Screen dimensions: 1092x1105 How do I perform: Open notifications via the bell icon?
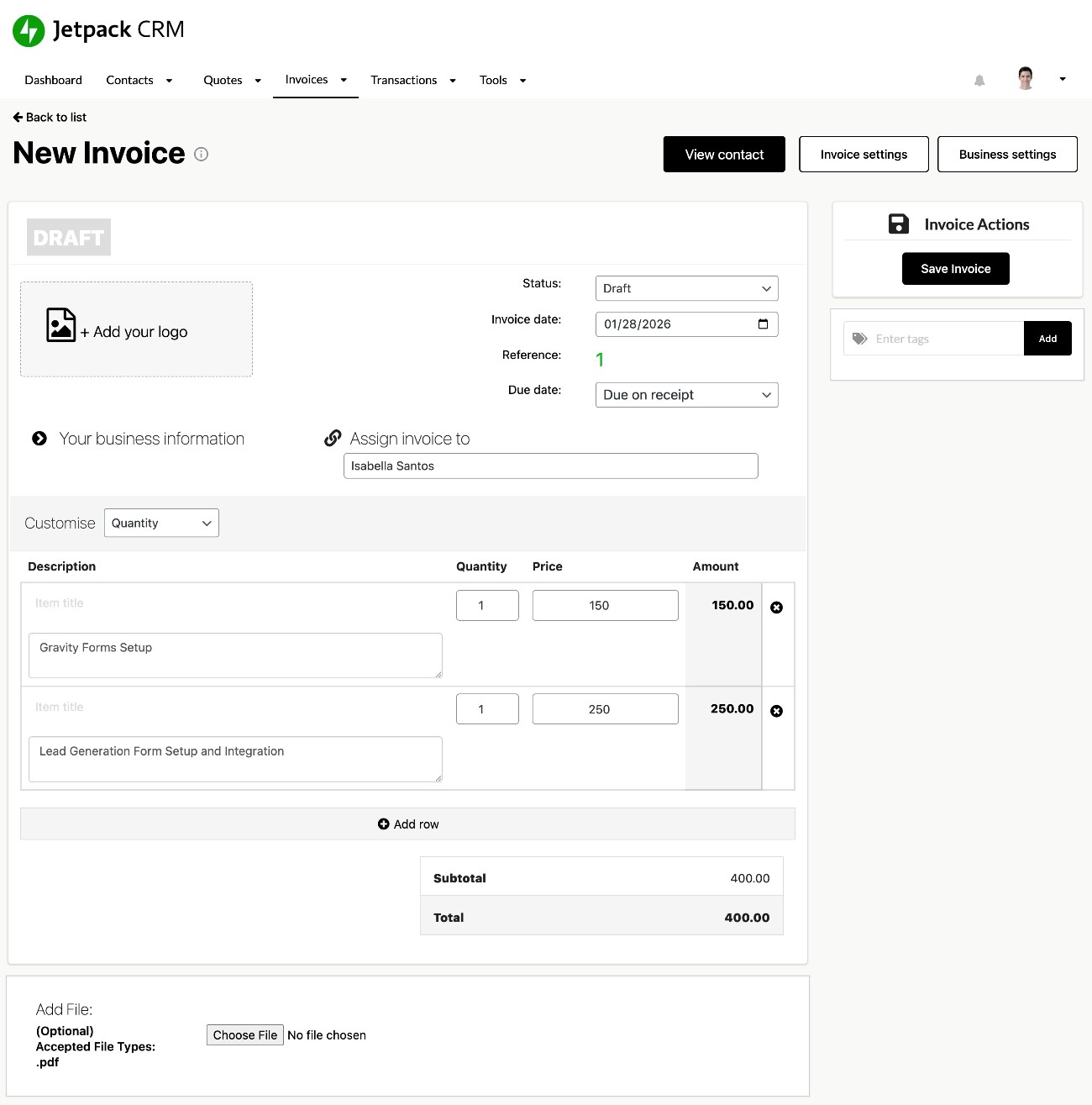tap(979, 80)
